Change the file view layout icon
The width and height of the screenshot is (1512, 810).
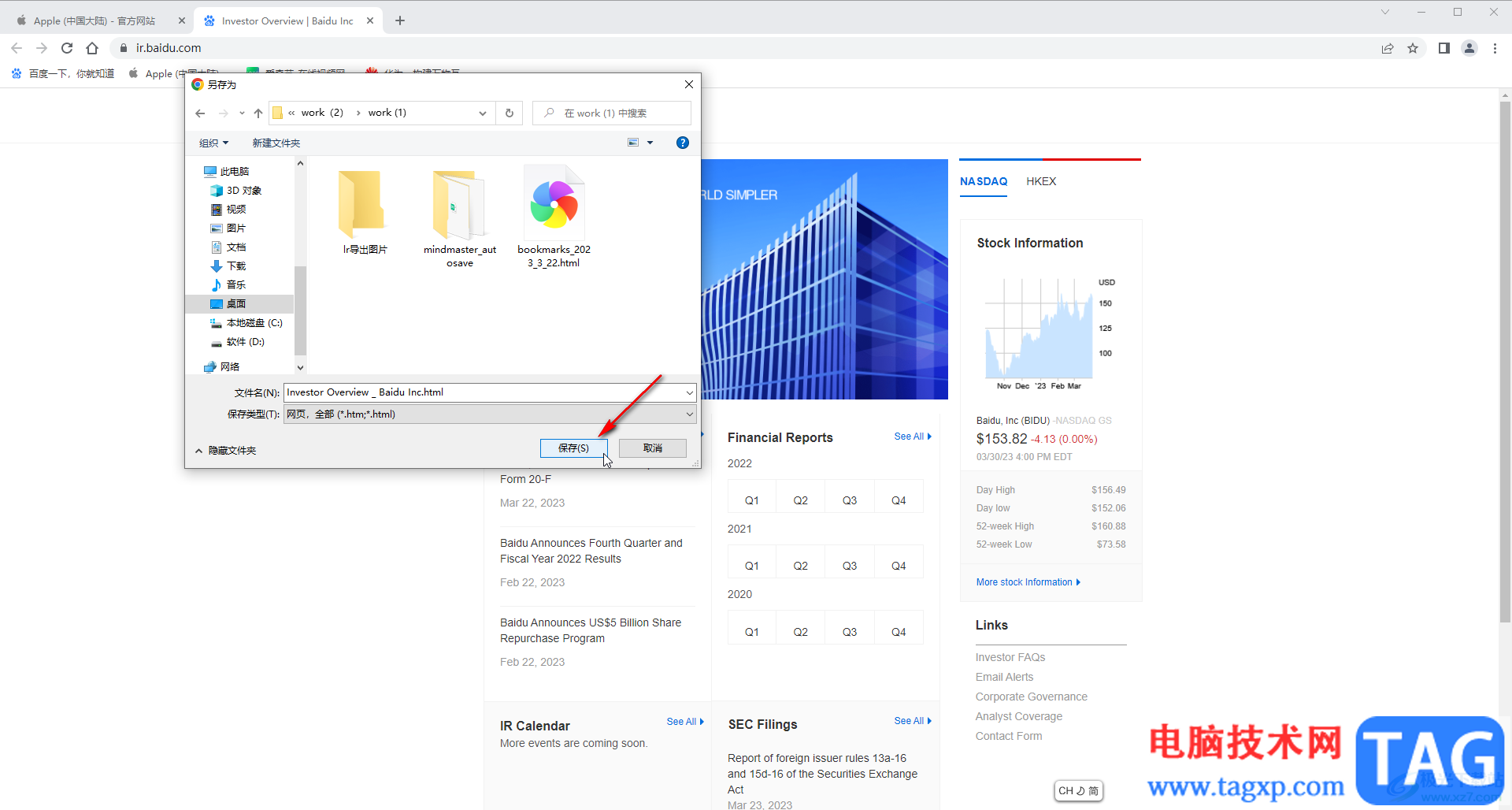pyautogui.click(x=633, y=143)
